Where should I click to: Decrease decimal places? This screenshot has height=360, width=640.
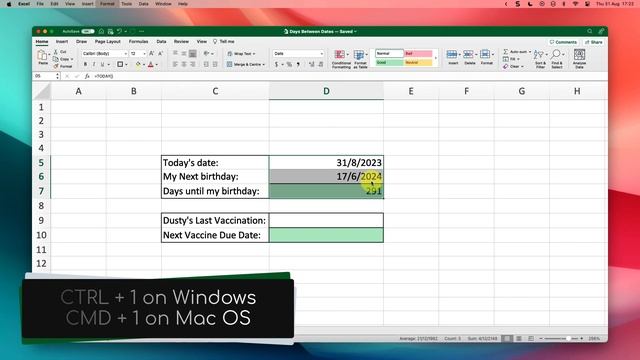click(321, 64)
